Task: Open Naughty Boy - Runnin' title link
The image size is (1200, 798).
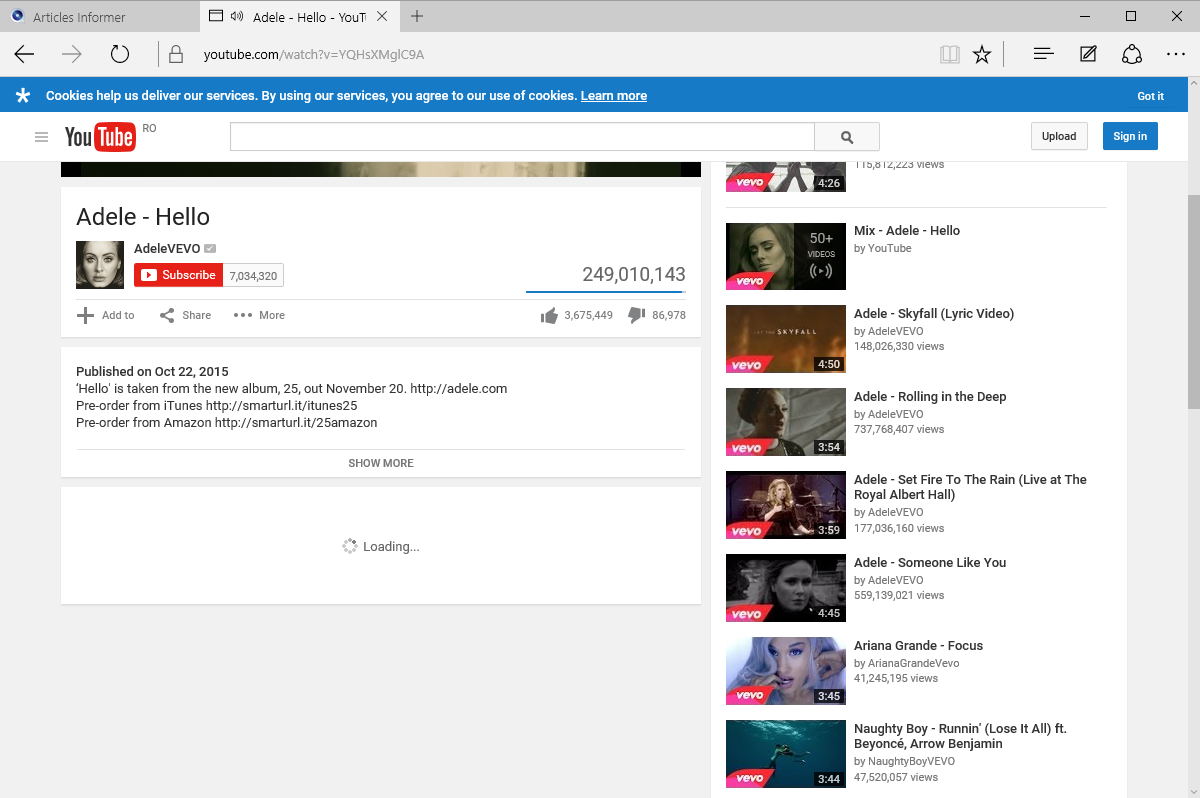Action: point(960,736)
